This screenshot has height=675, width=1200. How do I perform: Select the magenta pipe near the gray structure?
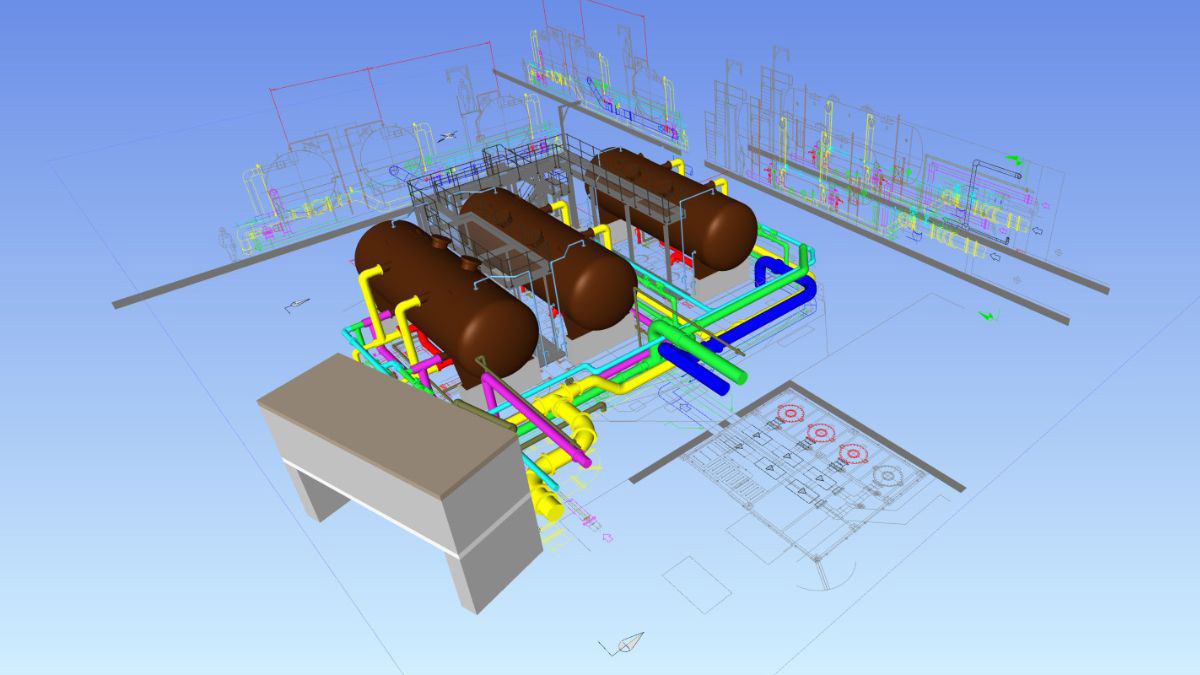535,418
